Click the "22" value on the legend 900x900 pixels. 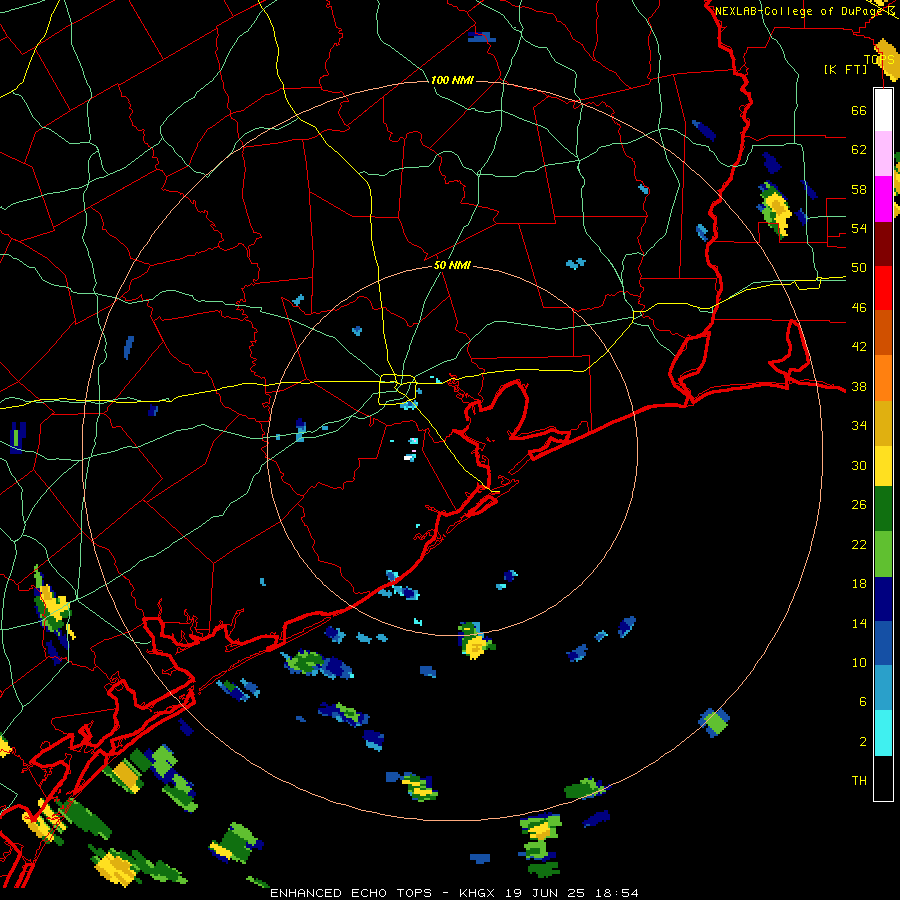point(859,544)
